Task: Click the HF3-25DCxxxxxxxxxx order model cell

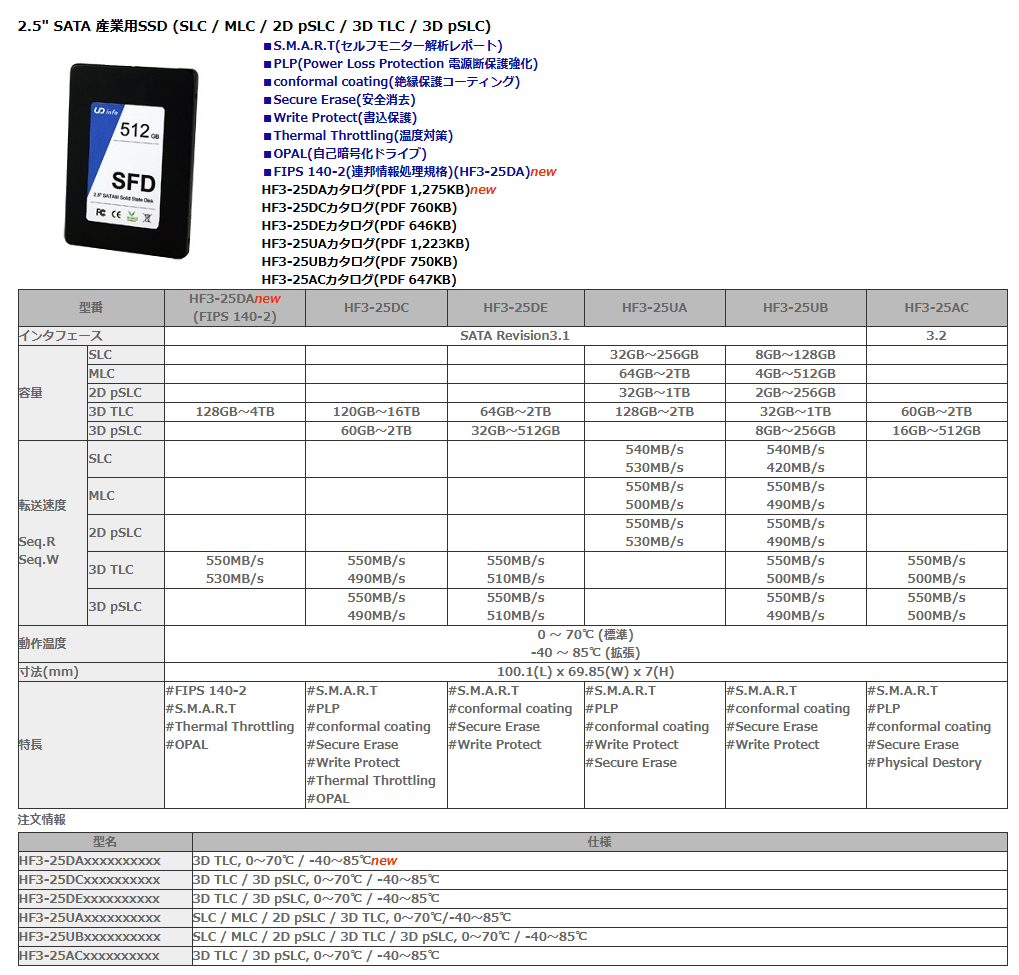Action: tap(105, 879)
